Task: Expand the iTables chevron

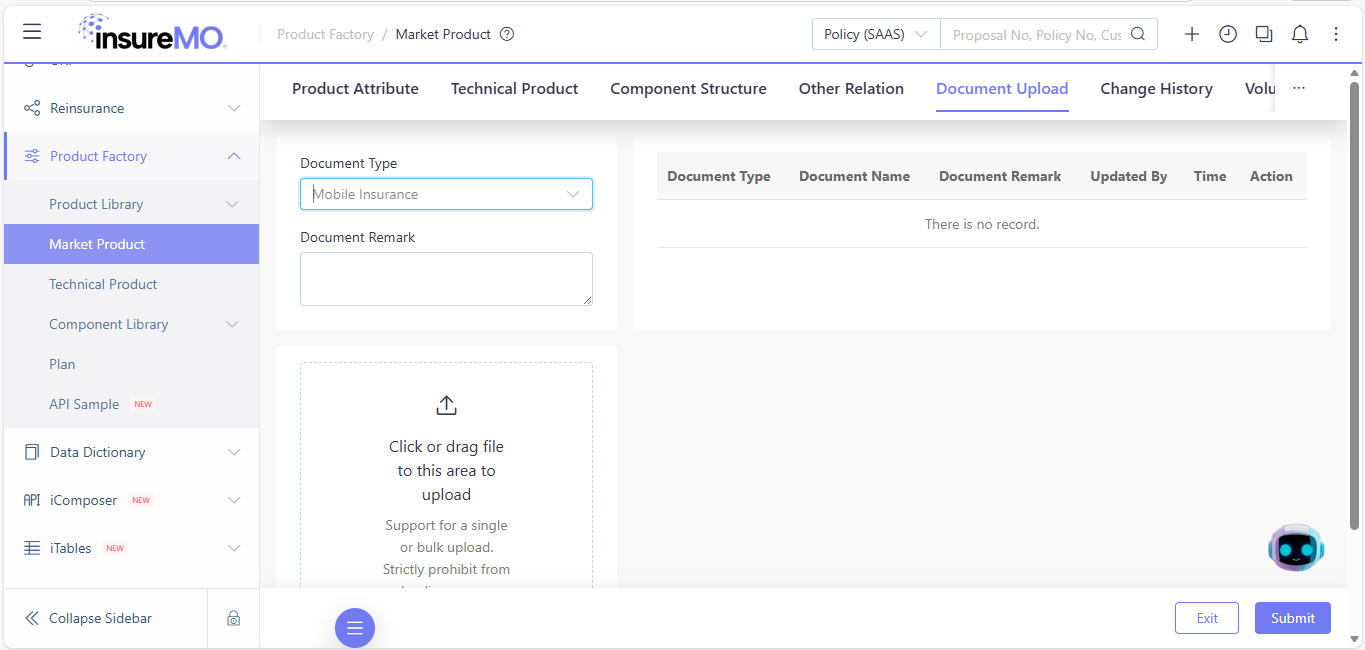Action: (234, 548)
